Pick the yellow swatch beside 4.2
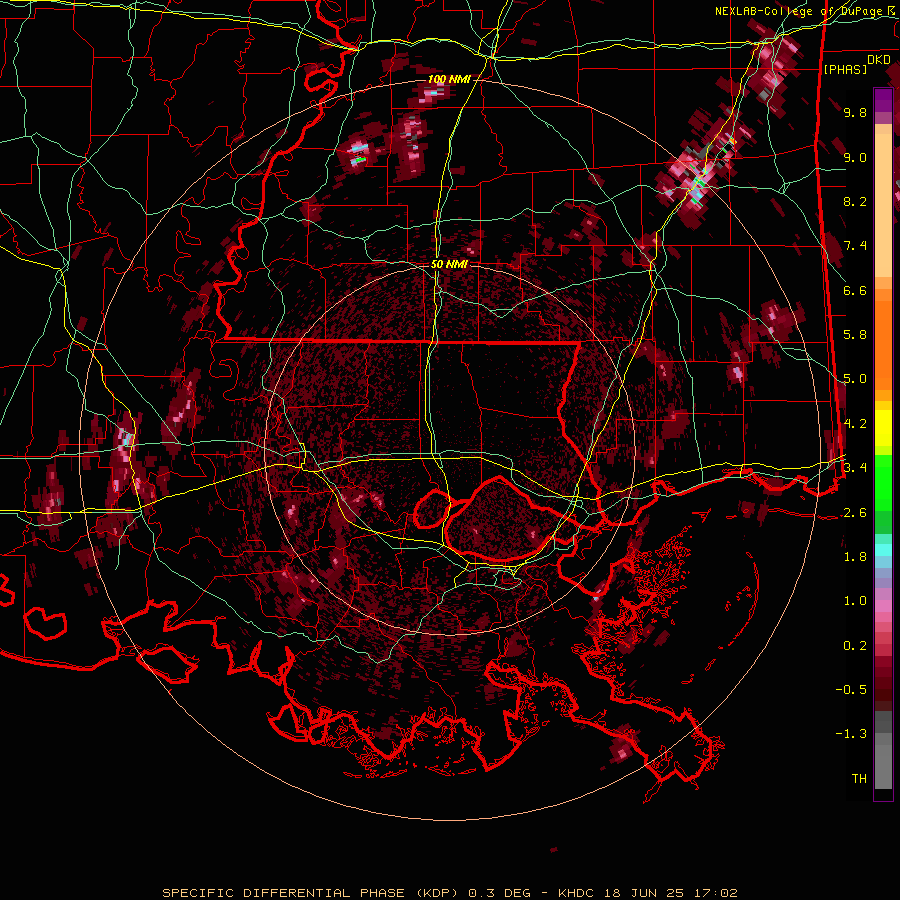Viewport: 900px width, 900px height. 883,428
